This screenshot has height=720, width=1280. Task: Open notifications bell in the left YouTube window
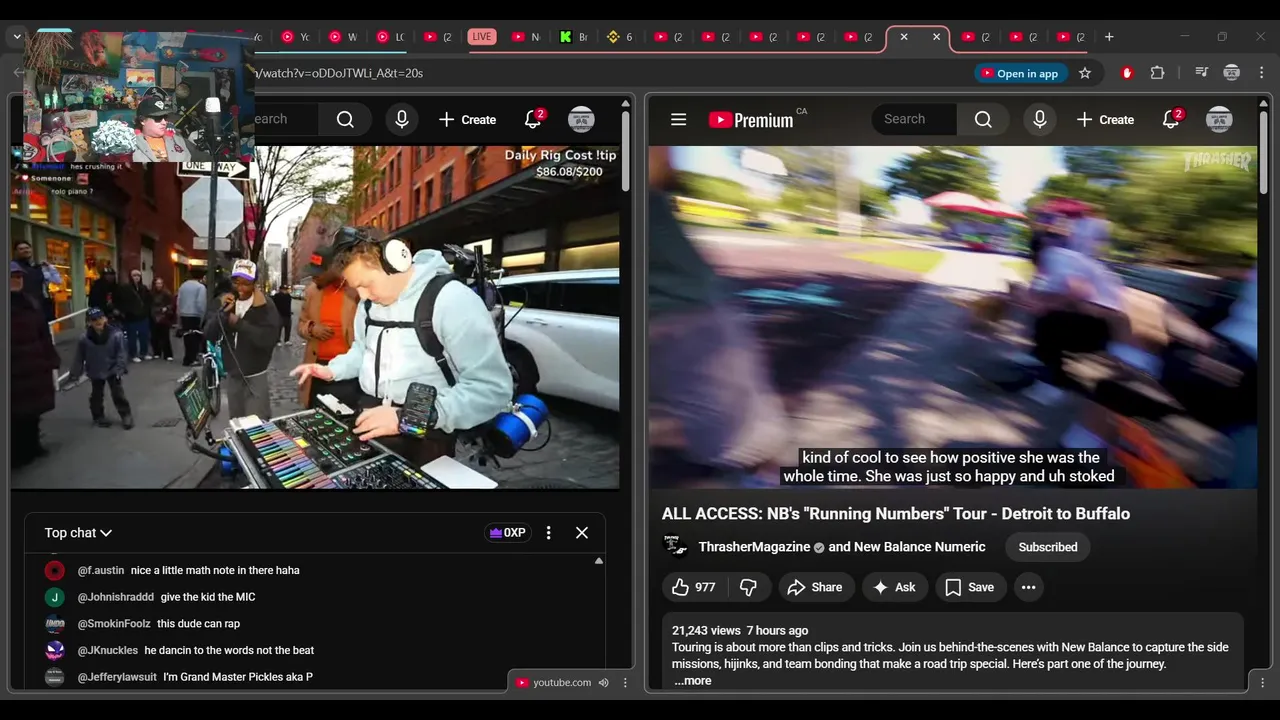[x=534, y=120]
